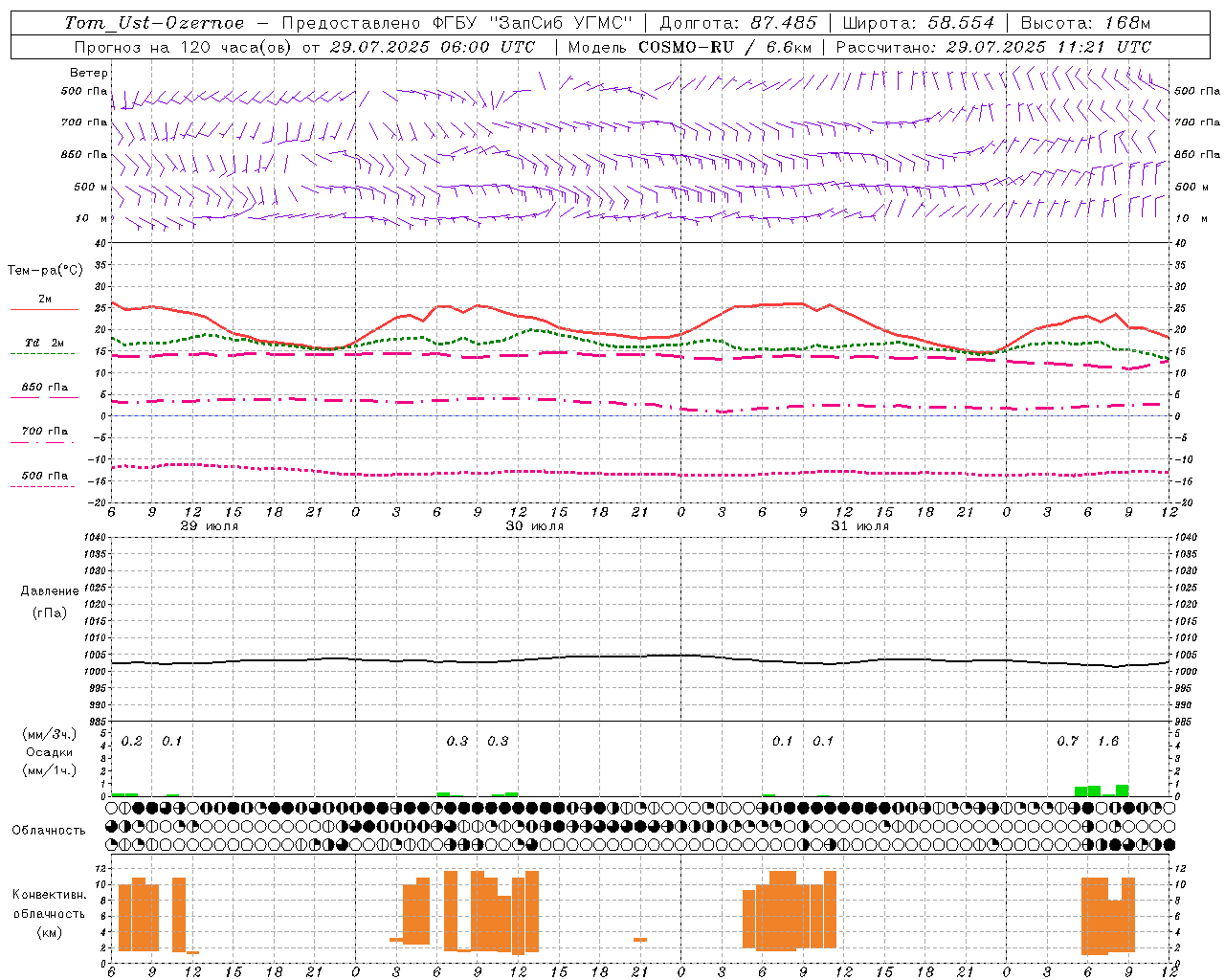1225x980 pixels.
Task: Click the precipitation value 1.6
Action: [x=1108, y=742]
